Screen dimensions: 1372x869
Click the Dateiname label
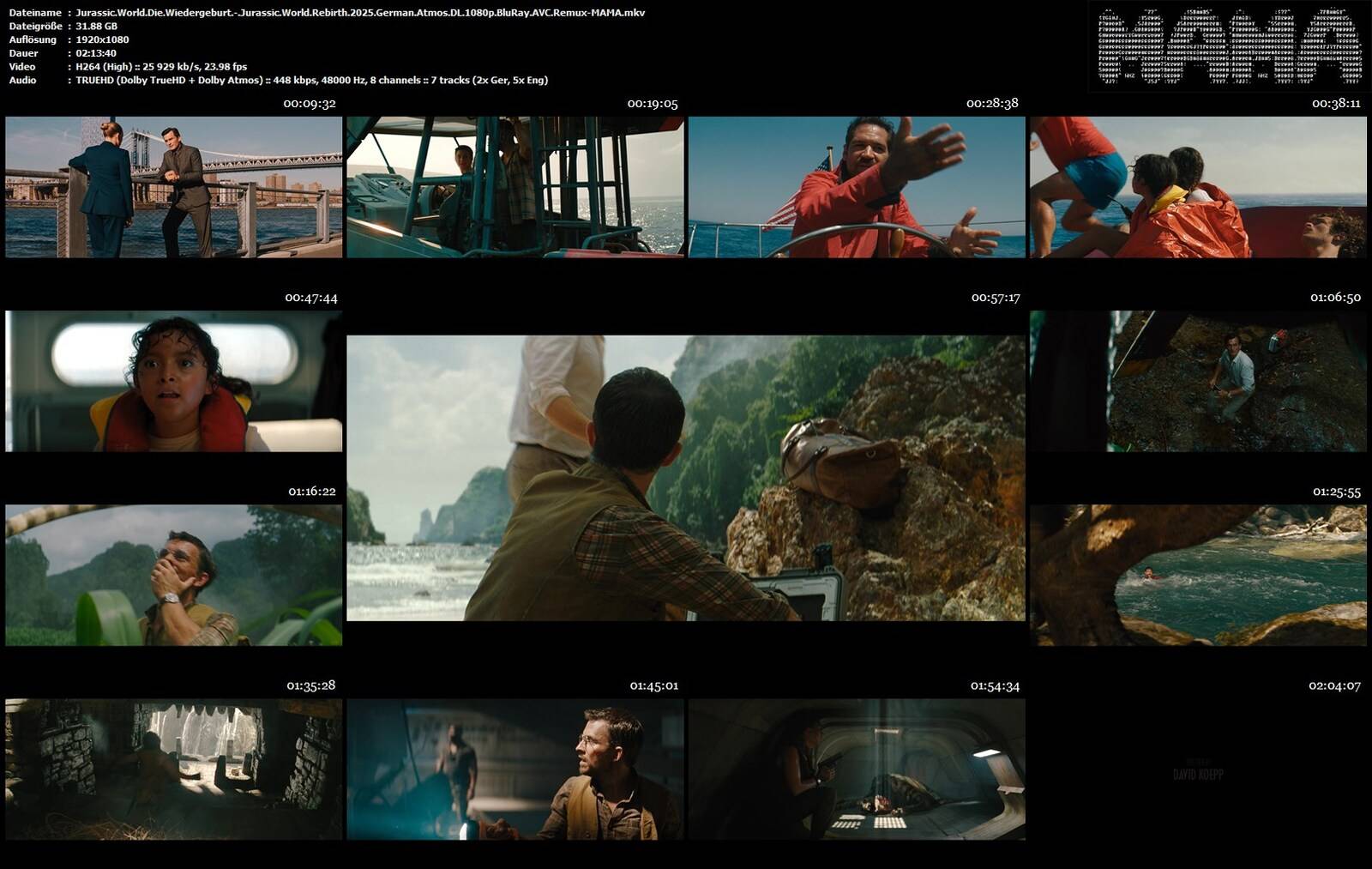(x=35, y=13)
